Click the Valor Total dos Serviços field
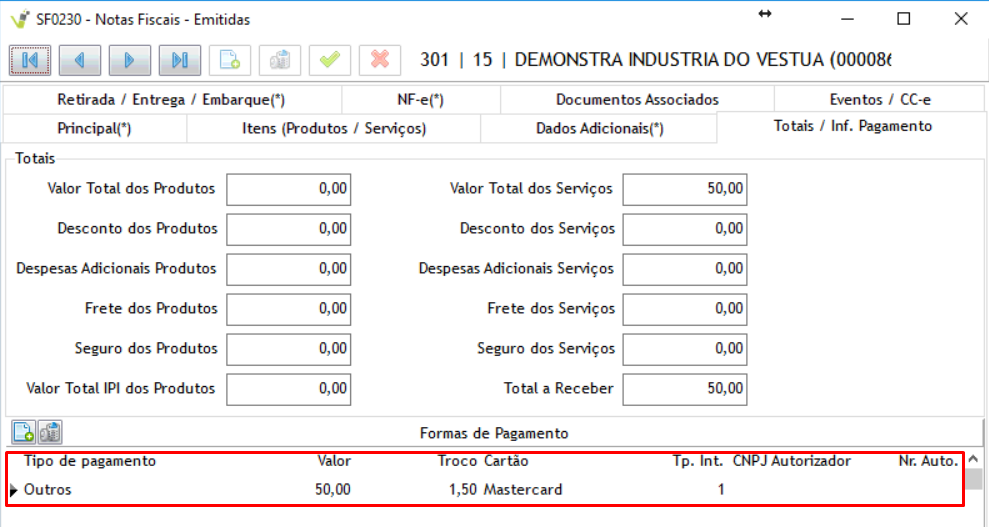The width and height of the screenshot is (989, 527). pos(684,189)
